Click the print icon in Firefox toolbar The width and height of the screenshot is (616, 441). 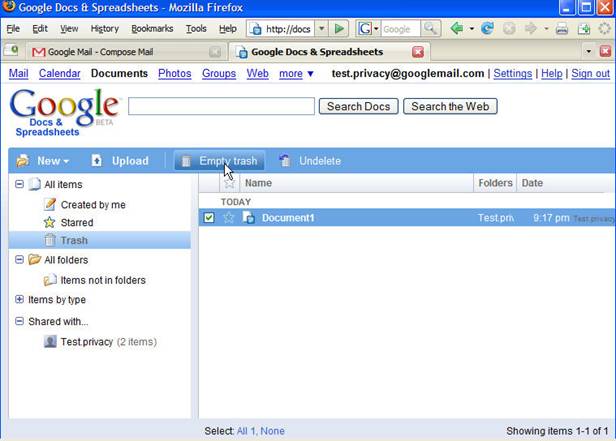click(562, 29)
